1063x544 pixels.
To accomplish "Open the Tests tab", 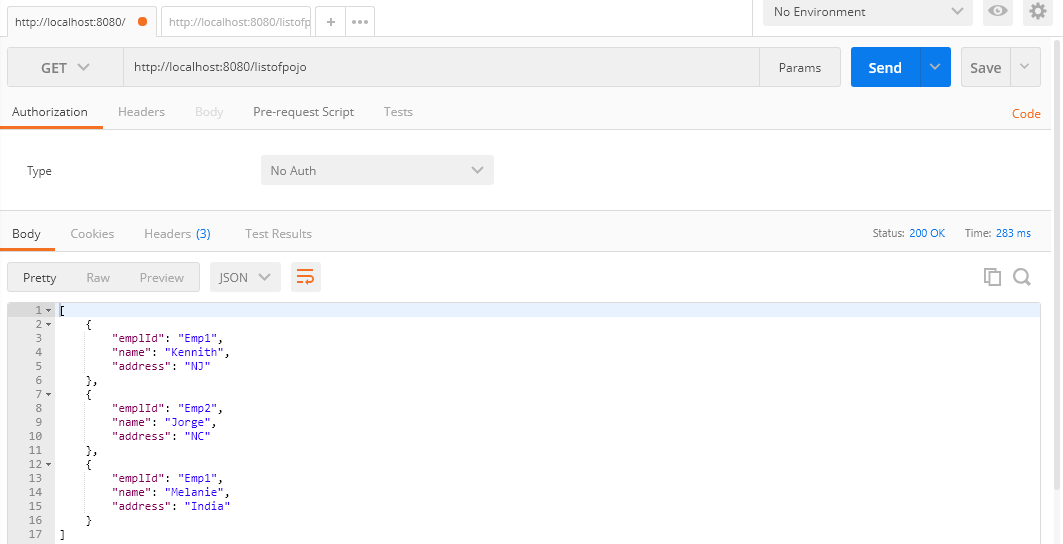I will (398, 112).
